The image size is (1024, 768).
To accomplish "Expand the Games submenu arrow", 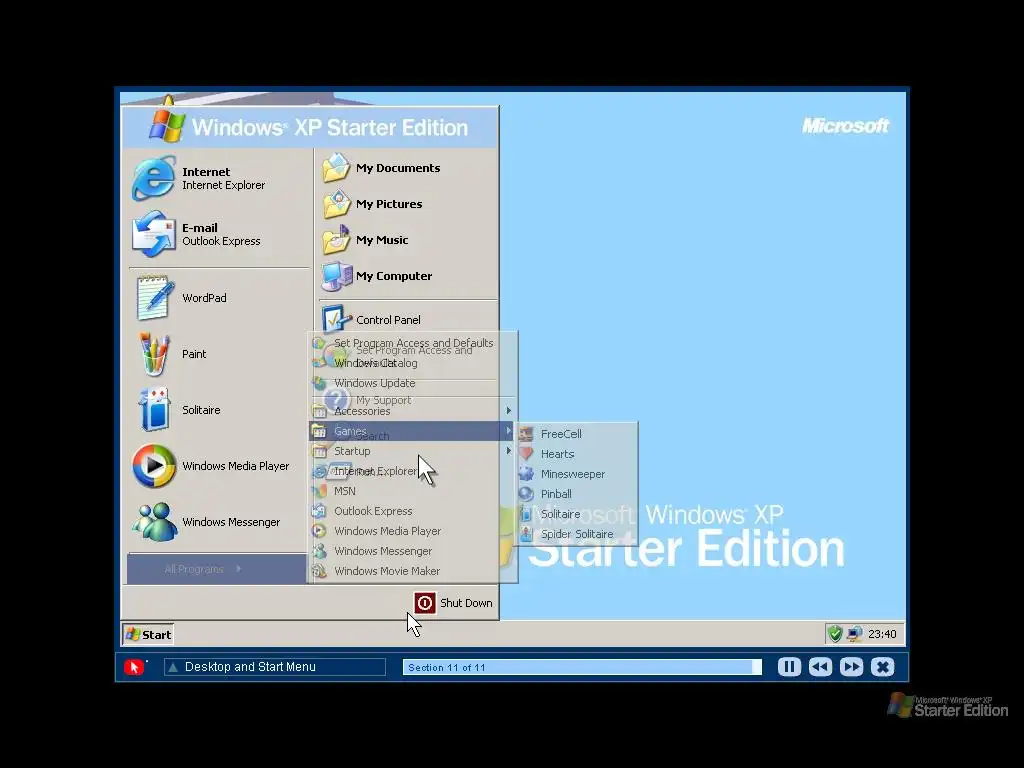I will (509, 430).
